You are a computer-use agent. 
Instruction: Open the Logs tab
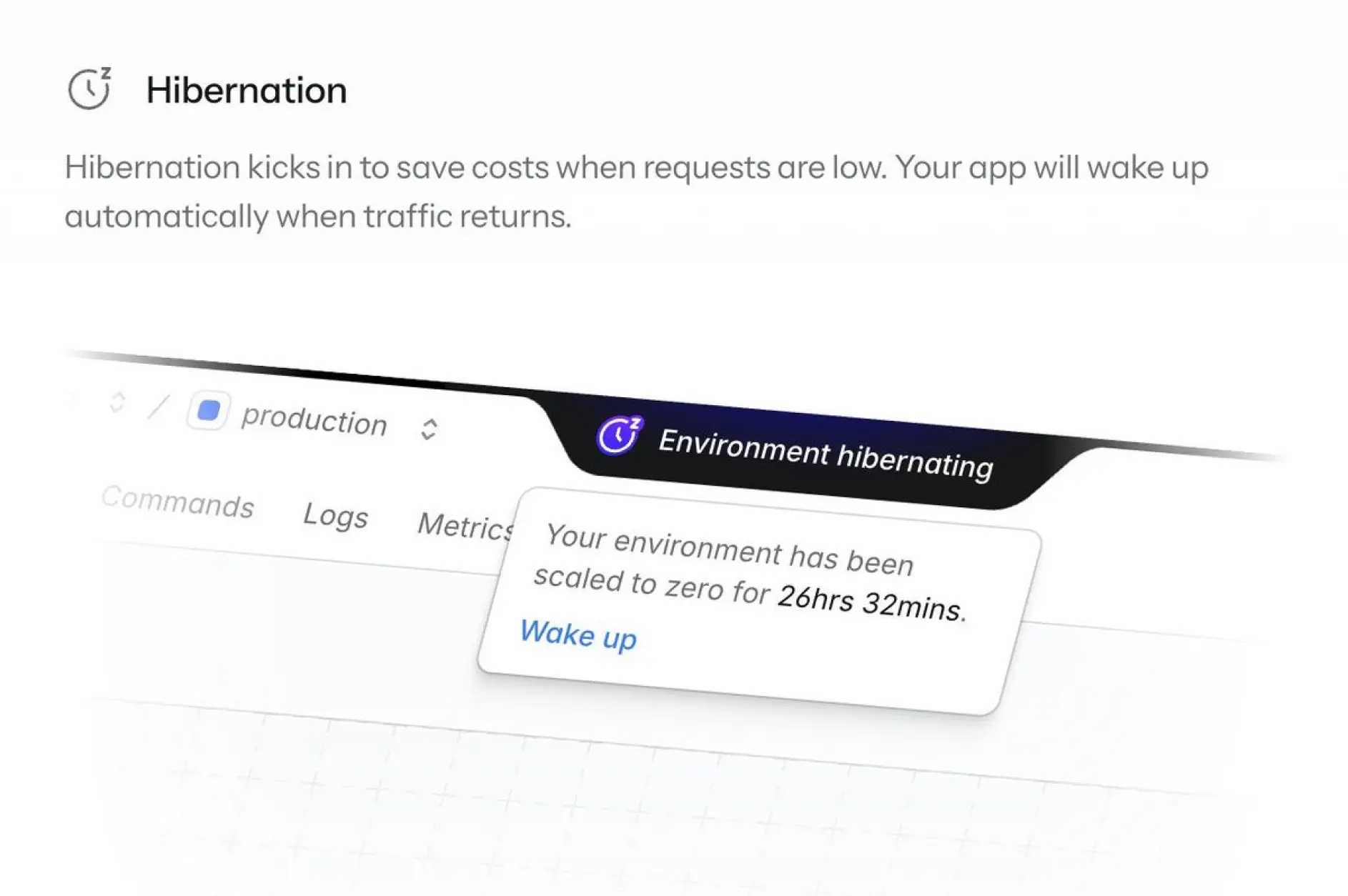(335, 515)
